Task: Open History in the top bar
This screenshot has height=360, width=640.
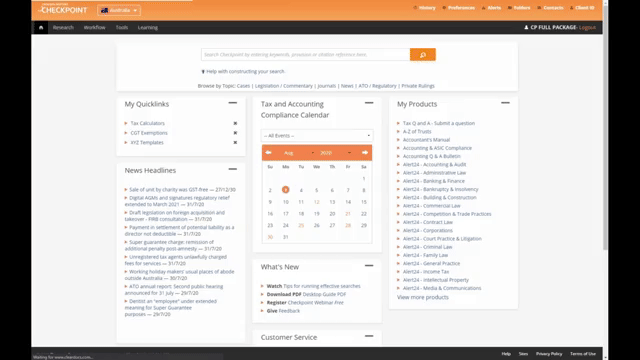Action: tap(424, 8)
